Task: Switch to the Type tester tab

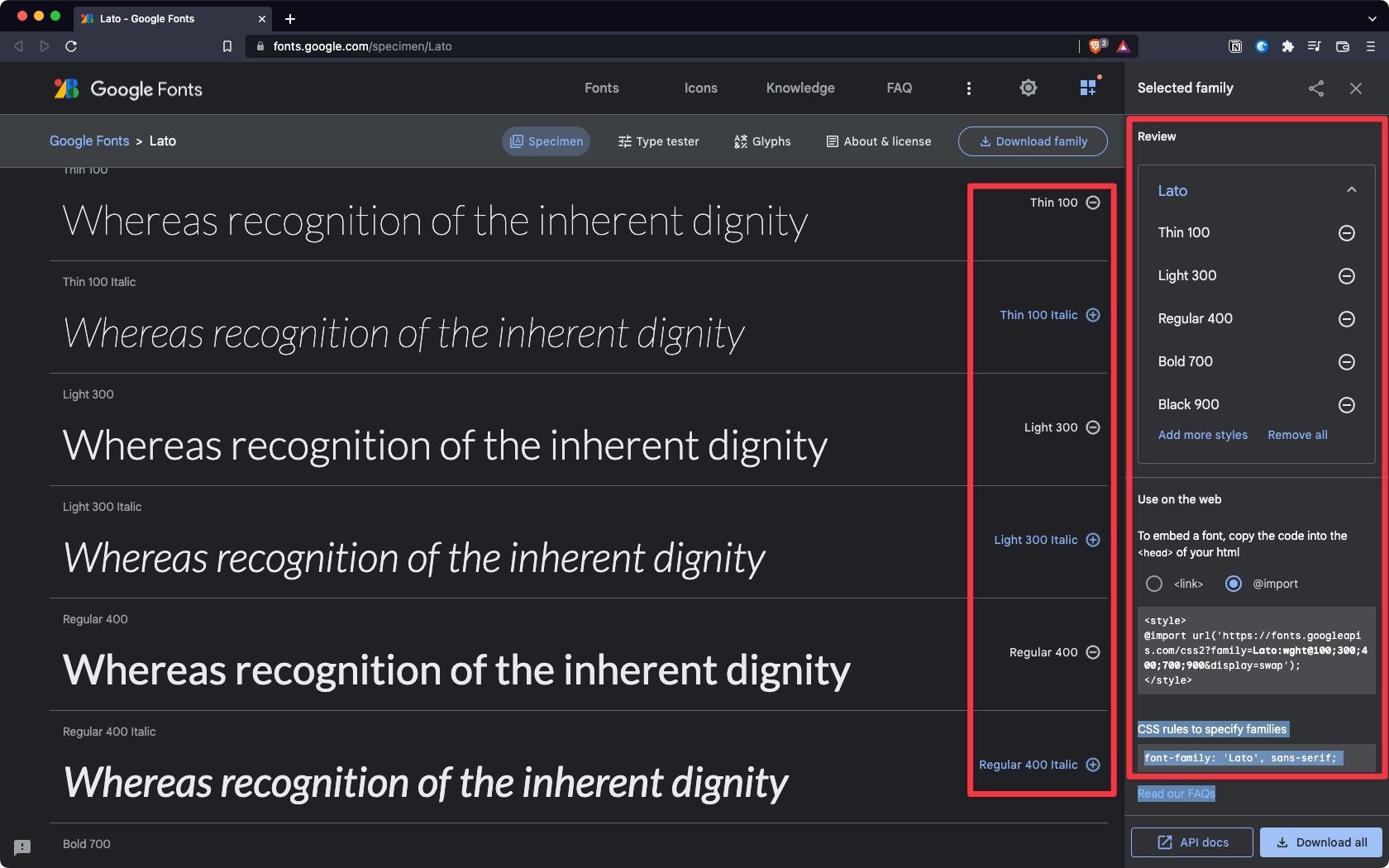Action: [658, 141]
